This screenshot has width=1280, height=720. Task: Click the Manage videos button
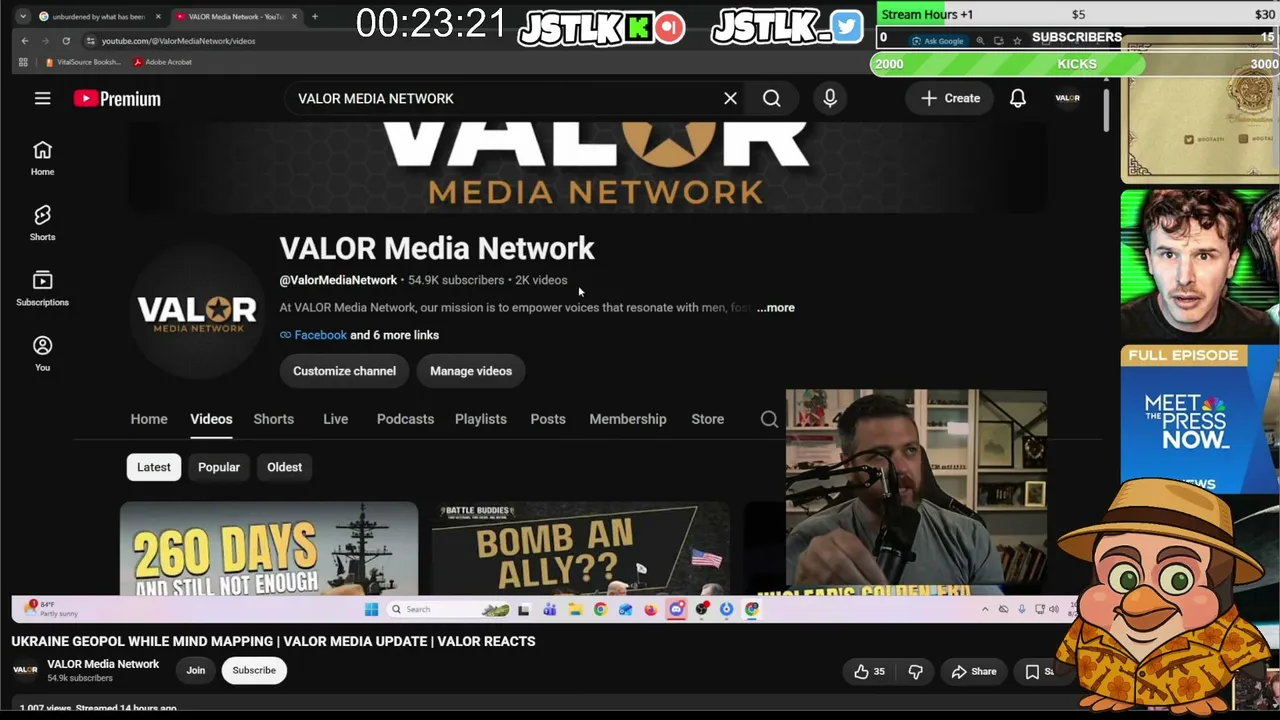click(x=471, y=371)
